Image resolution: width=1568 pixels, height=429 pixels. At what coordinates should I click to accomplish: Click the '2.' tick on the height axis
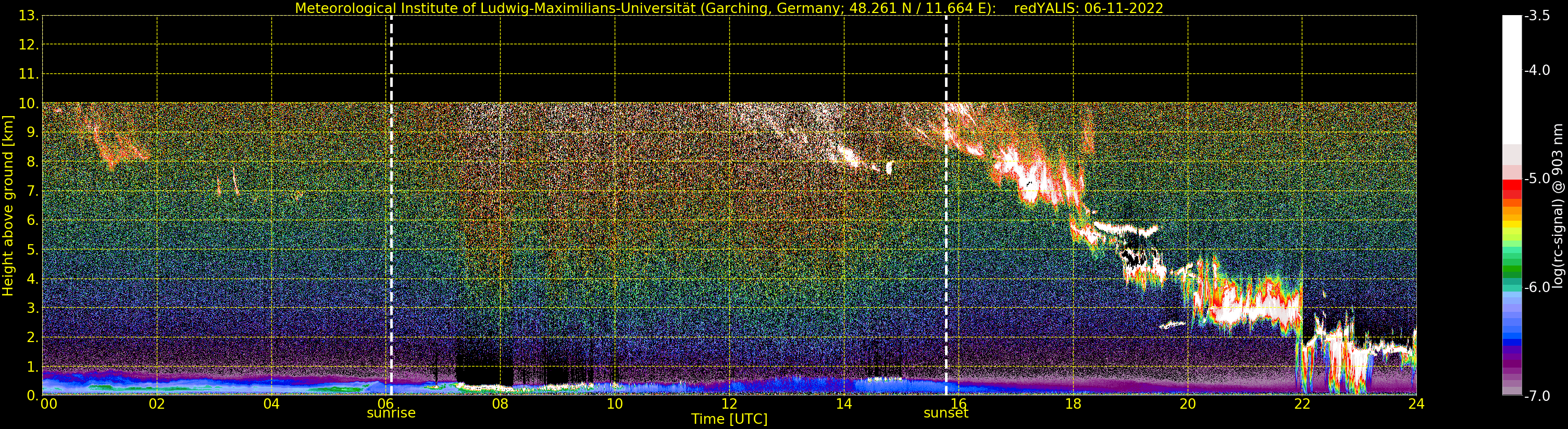click(x=32, y=337)
